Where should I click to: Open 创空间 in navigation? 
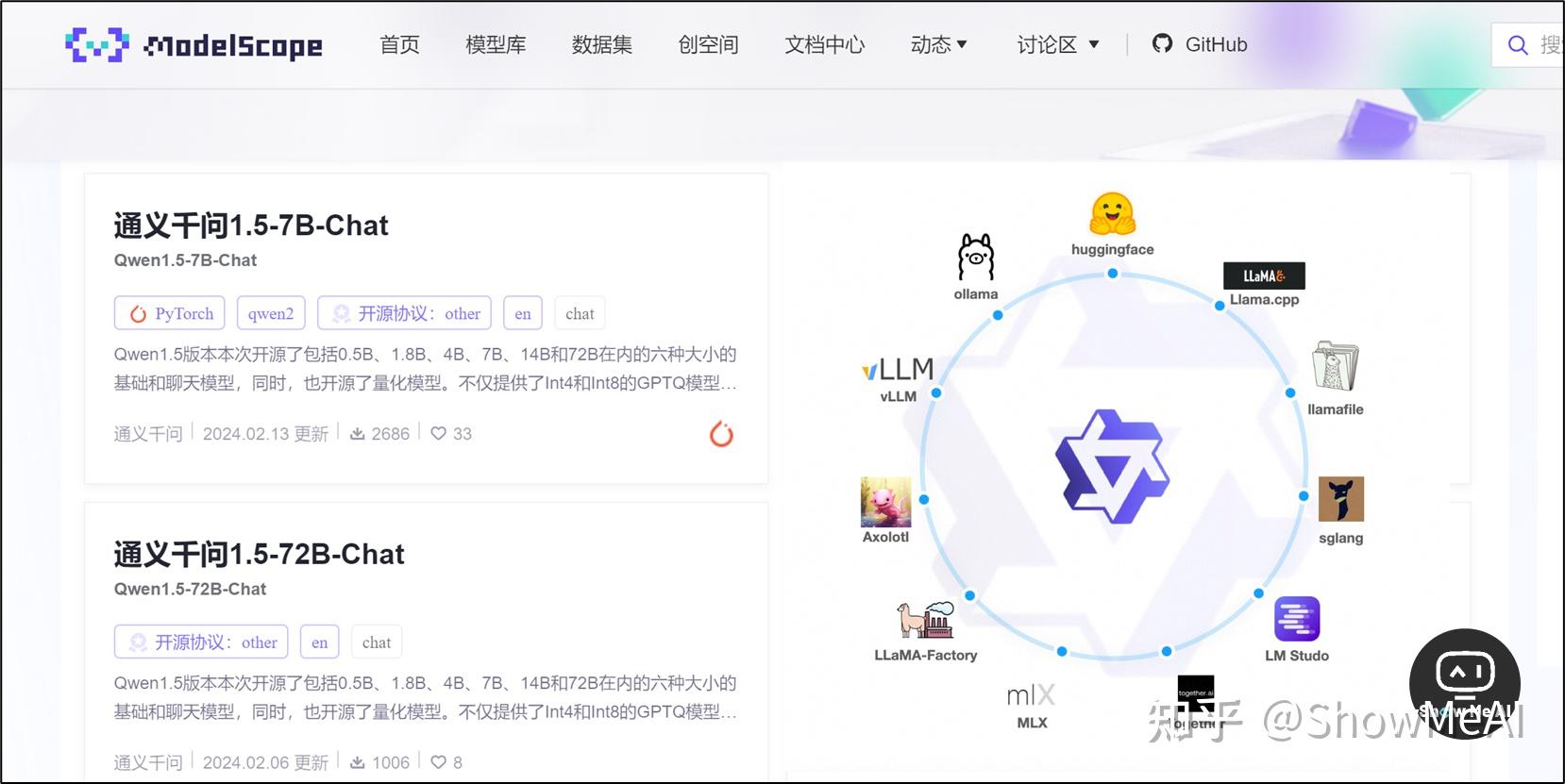(x=708, y=44)
